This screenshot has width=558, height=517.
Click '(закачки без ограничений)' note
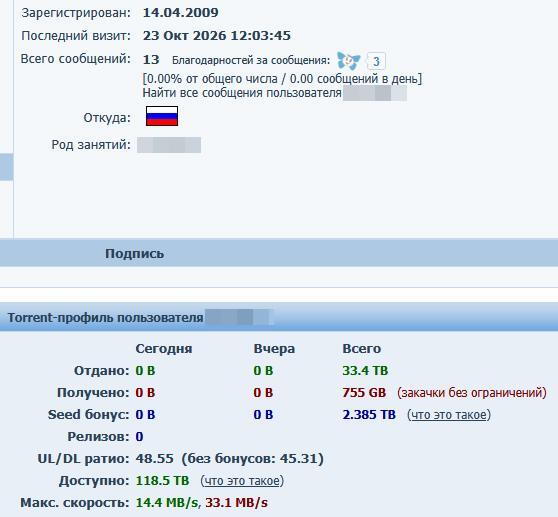click(x=472, y=393)
